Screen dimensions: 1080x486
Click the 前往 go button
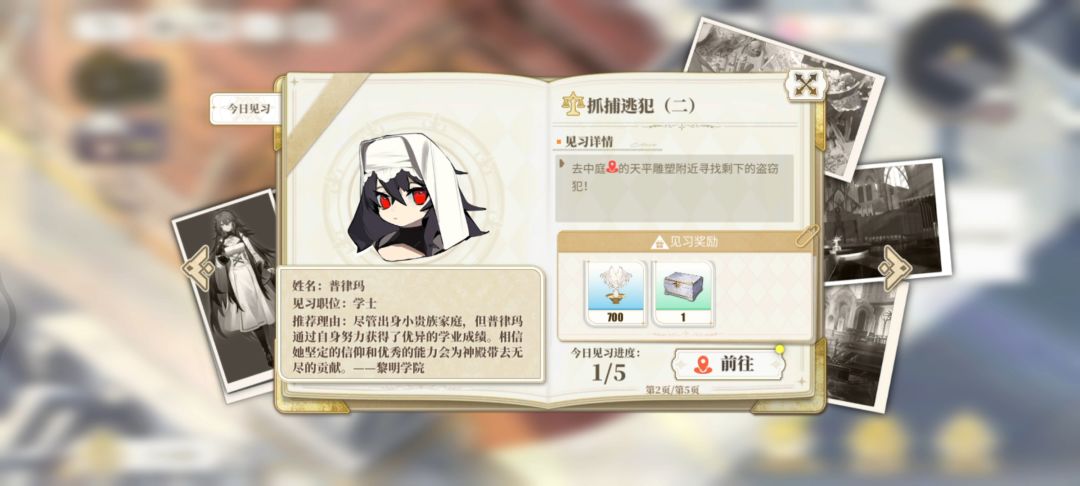point(729,365)
